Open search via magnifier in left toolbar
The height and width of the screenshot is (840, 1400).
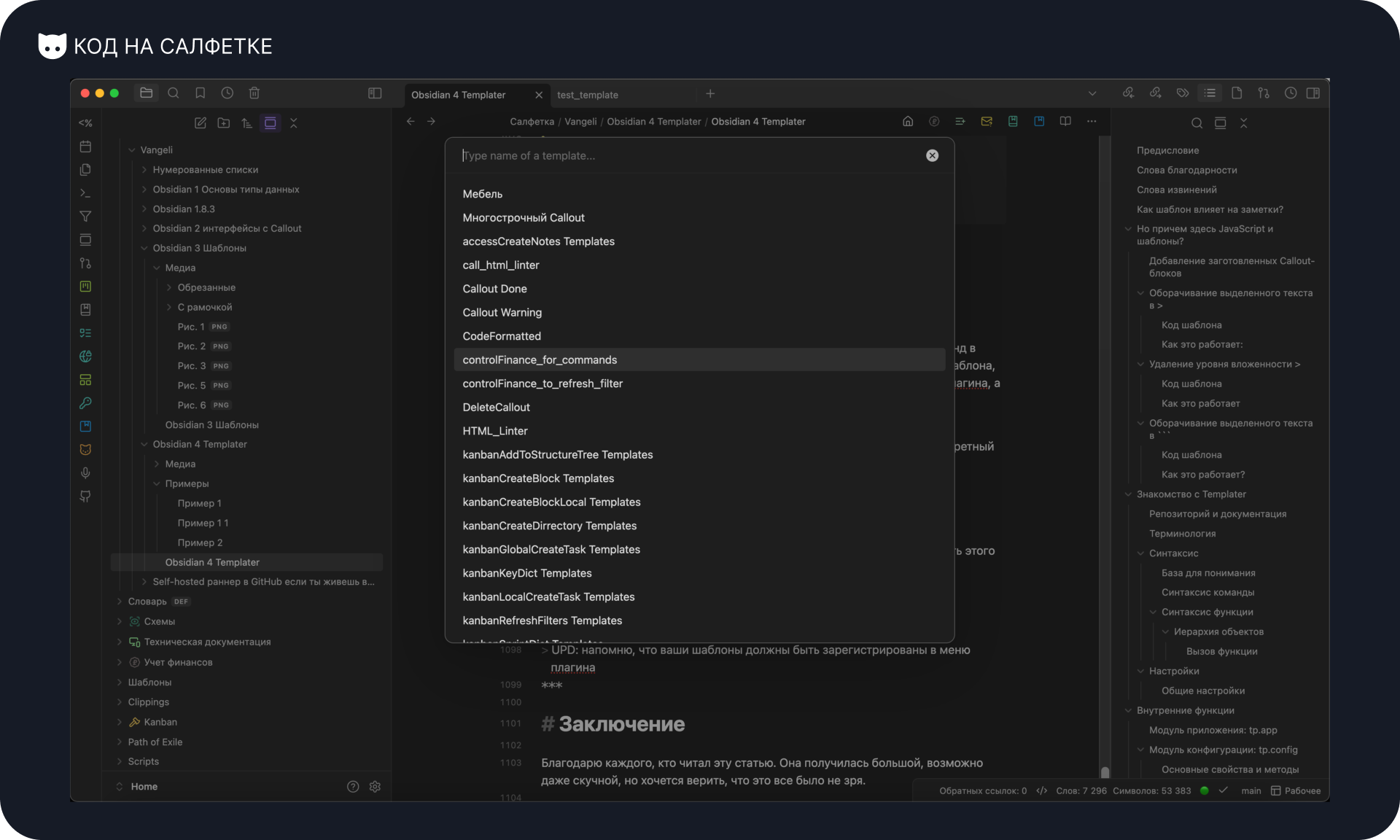pos(174,93)
